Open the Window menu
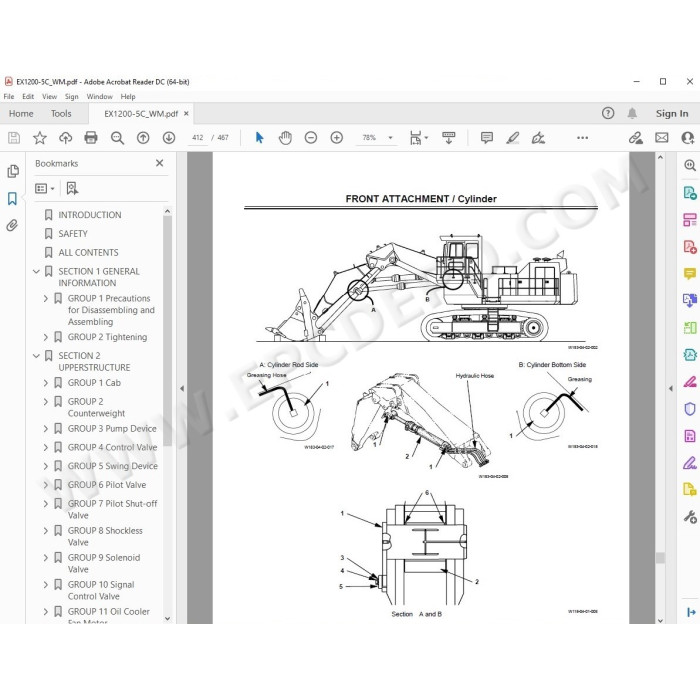Screen dimensions: 700x700 click(x=99, y=96)
